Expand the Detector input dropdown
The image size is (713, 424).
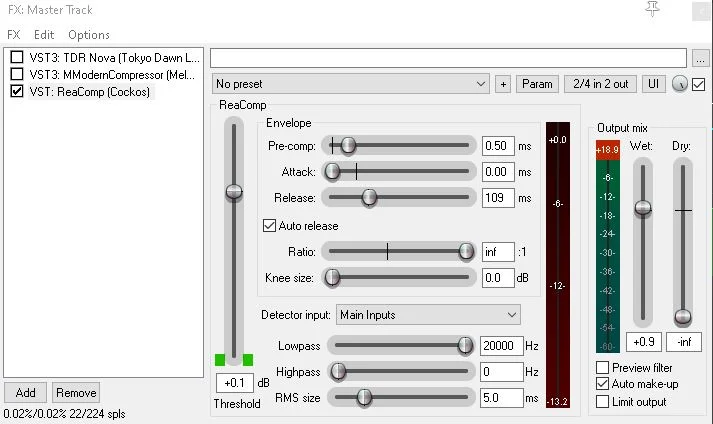point(428,315)
